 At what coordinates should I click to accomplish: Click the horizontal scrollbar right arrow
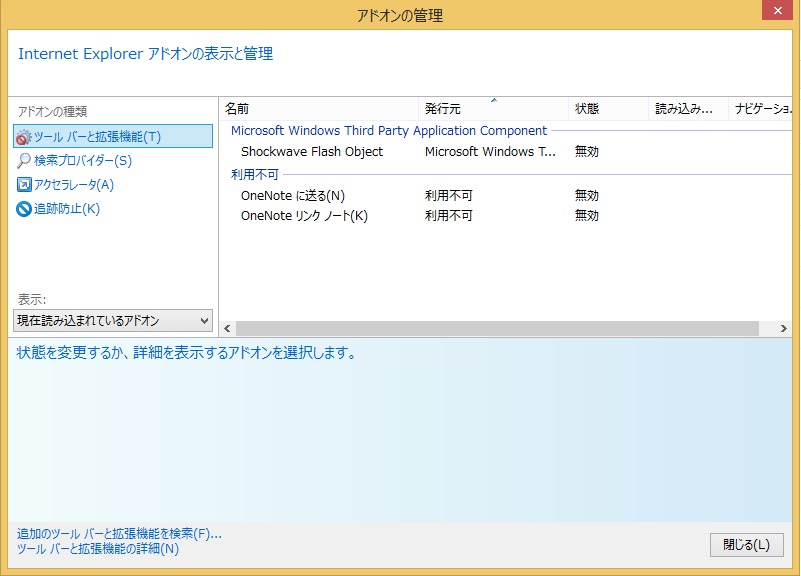(x=784, y=328)
